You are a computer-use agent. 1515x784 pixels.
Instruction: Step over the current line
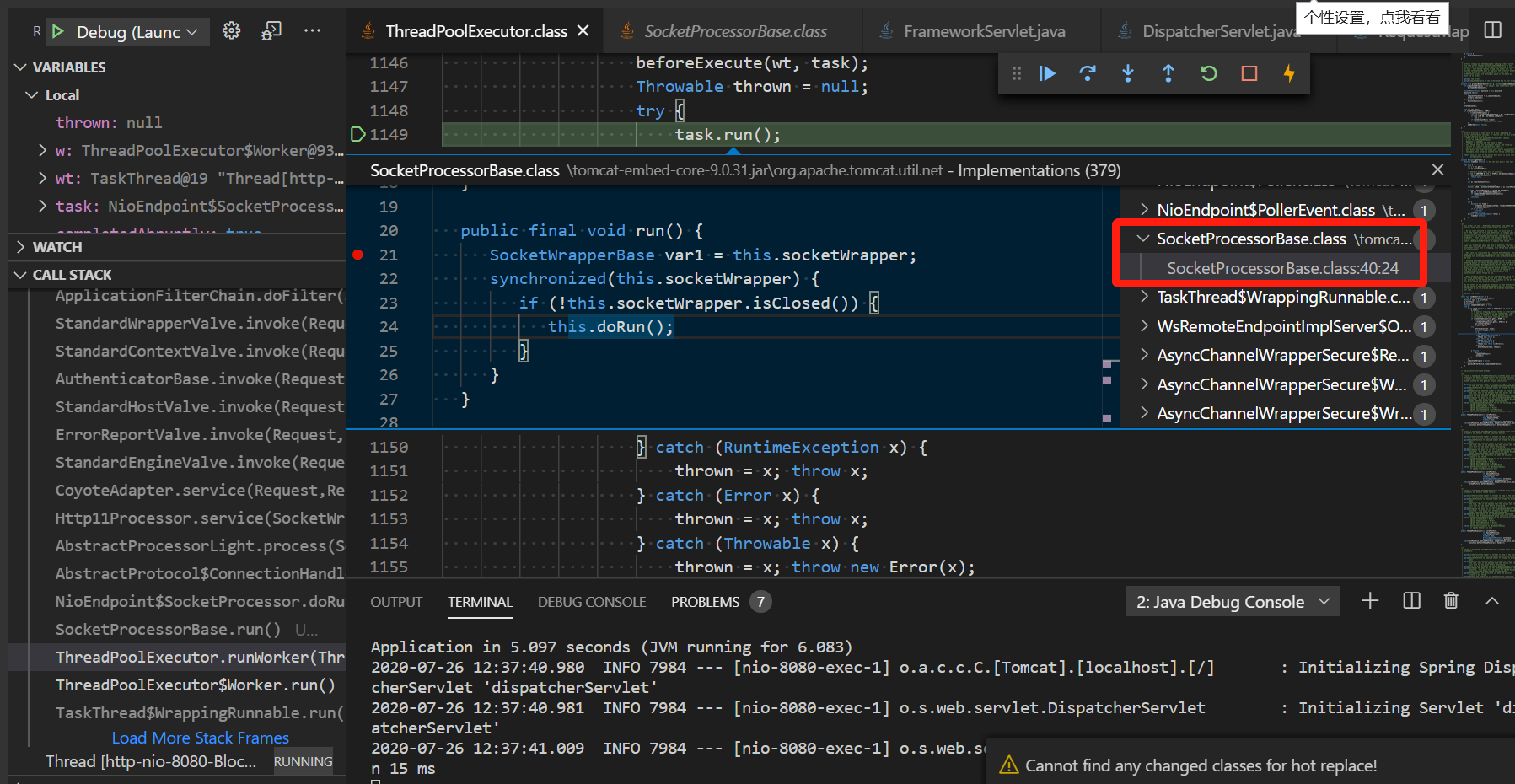(x=1088, y=73)
